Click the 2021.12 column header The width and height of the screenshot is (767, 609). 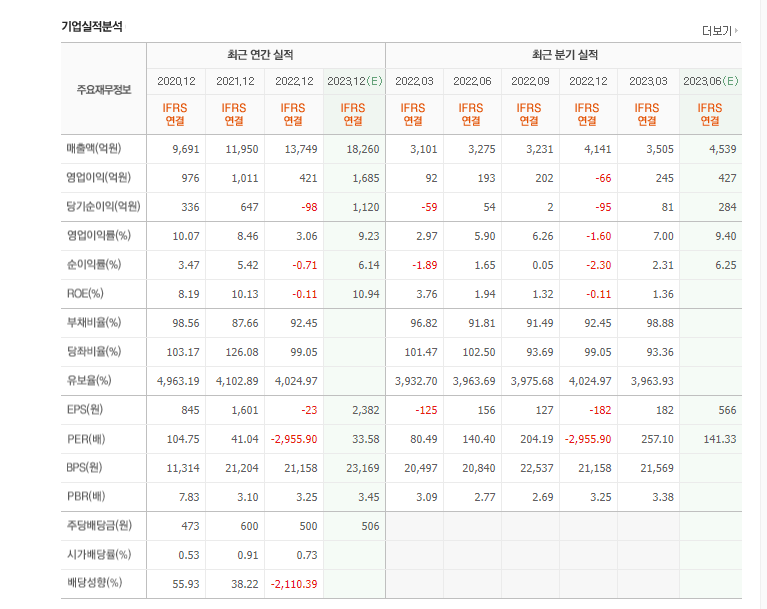pyautogui.click(x=235, y=81)
